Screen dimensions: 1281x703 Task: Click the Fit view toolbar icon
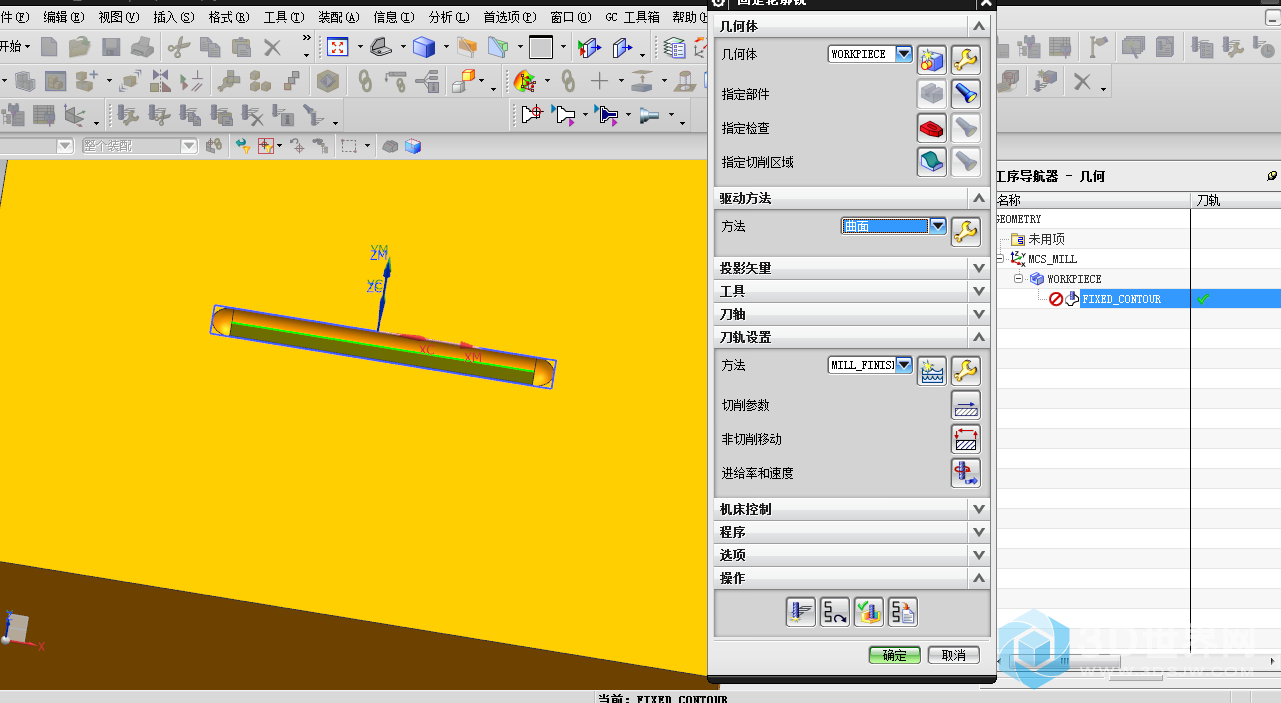tap(338, 47)
